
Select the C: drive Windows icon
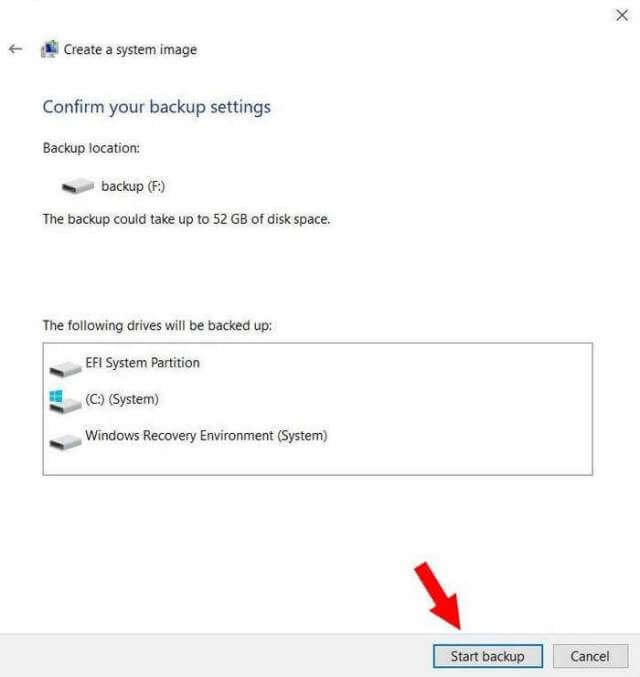click(x=65, y=402)
